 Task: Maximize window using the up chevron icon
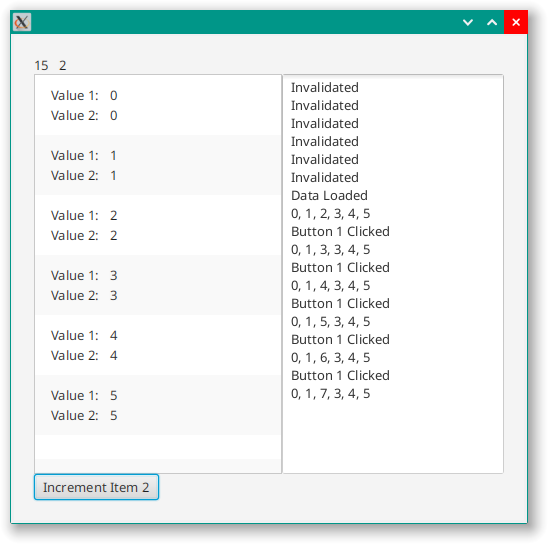pyautogui.click(x=492, y=22)
